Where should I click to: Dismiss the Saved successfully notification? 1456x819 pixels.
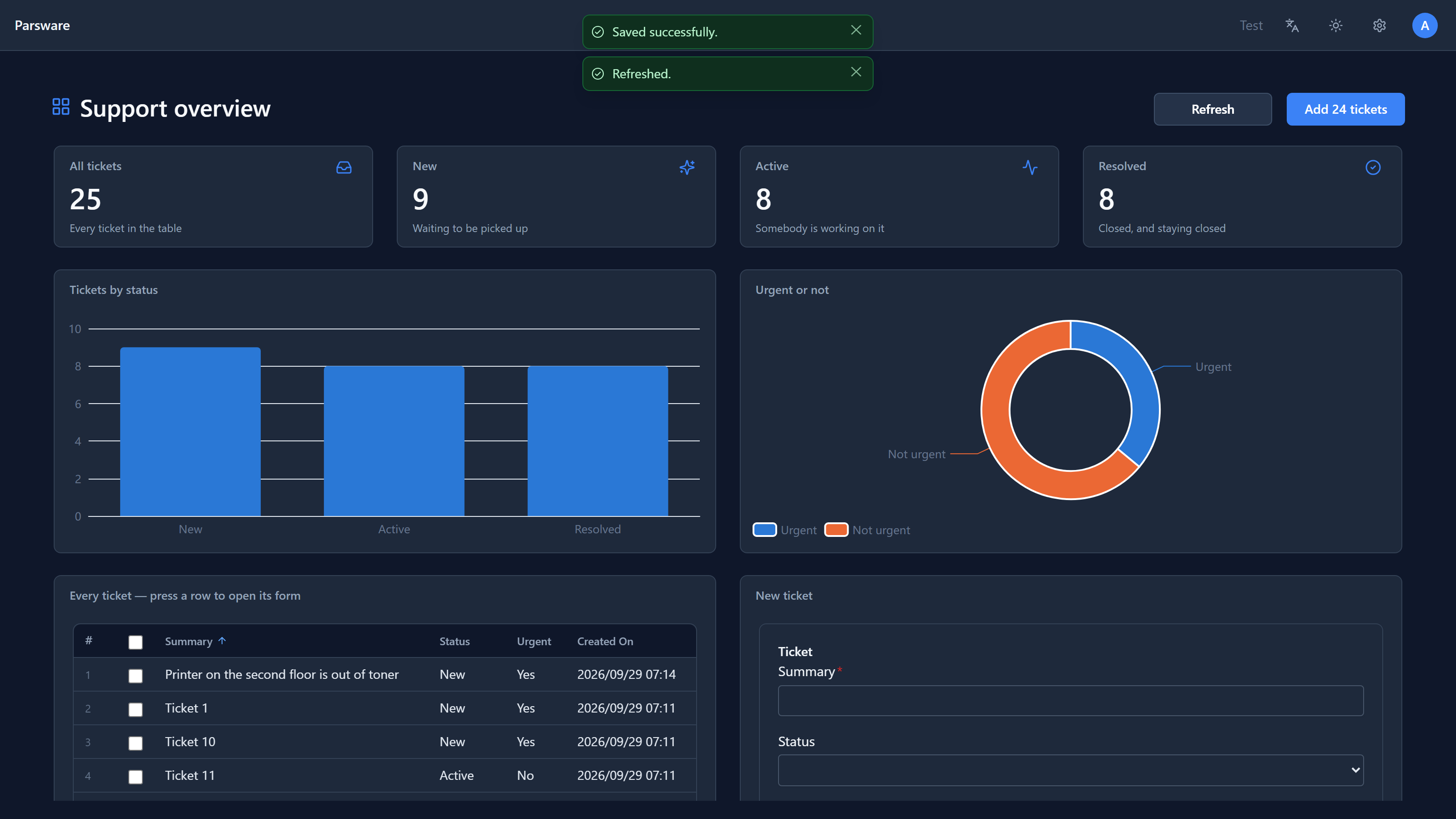[856, 30]
